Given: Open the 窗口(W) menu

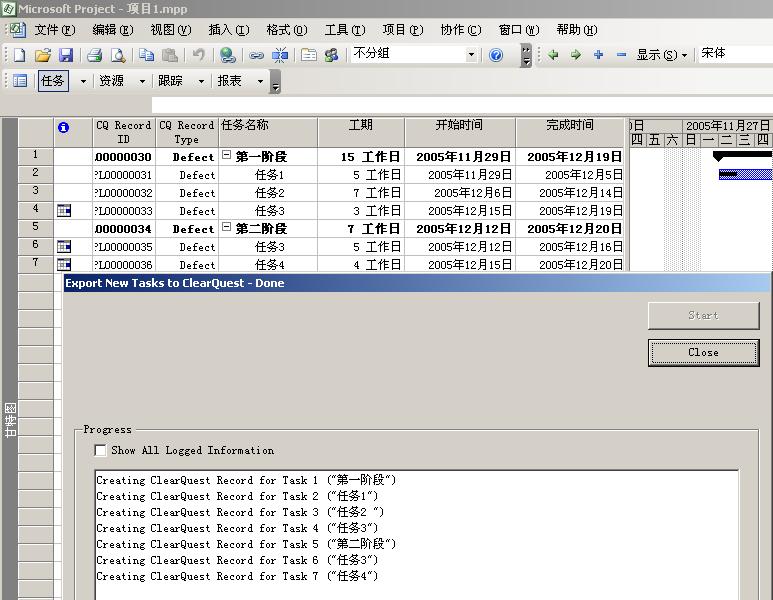Looking at the screenshot, I should click(519, 30).
